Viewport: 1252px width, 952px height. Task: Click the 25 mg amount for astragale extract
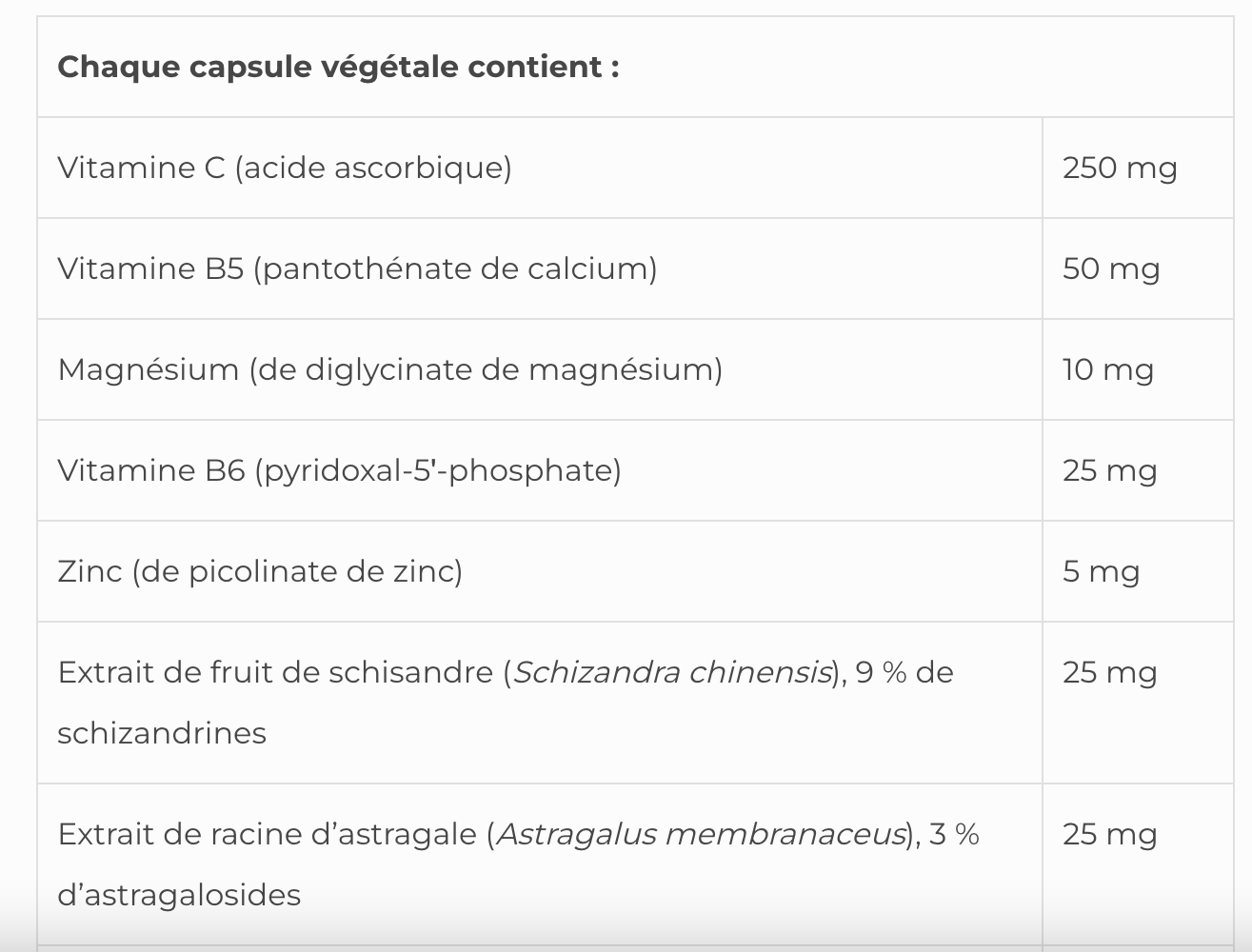click(x=1109, y=835)
